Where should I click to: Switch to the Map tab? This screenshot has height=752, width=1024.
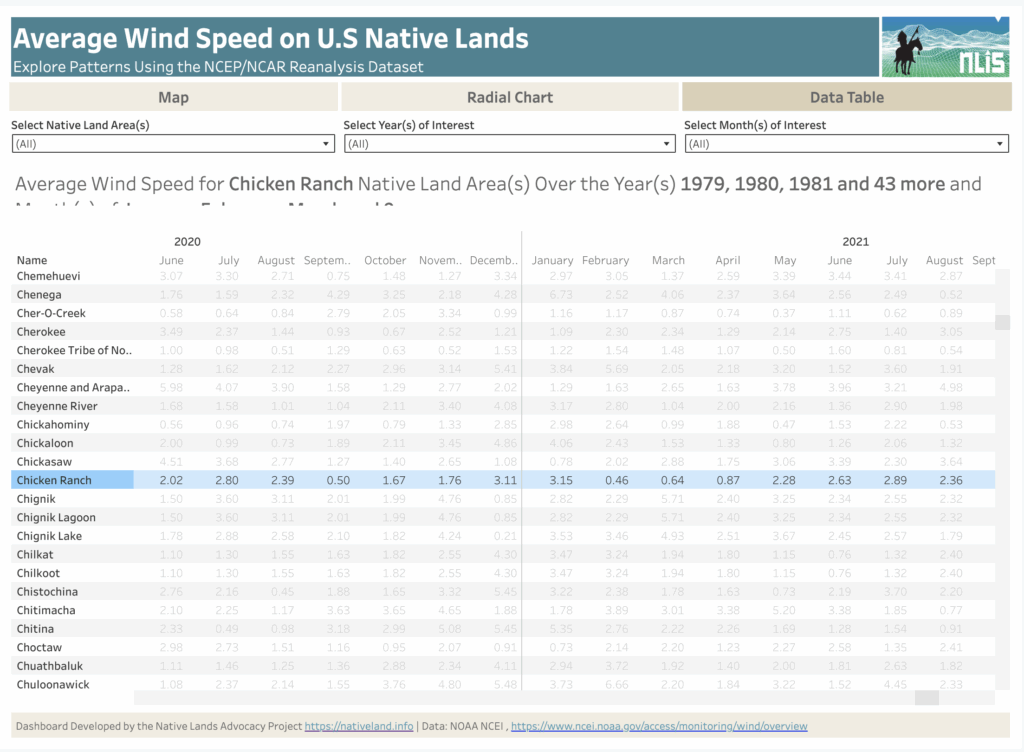(173, 97)
